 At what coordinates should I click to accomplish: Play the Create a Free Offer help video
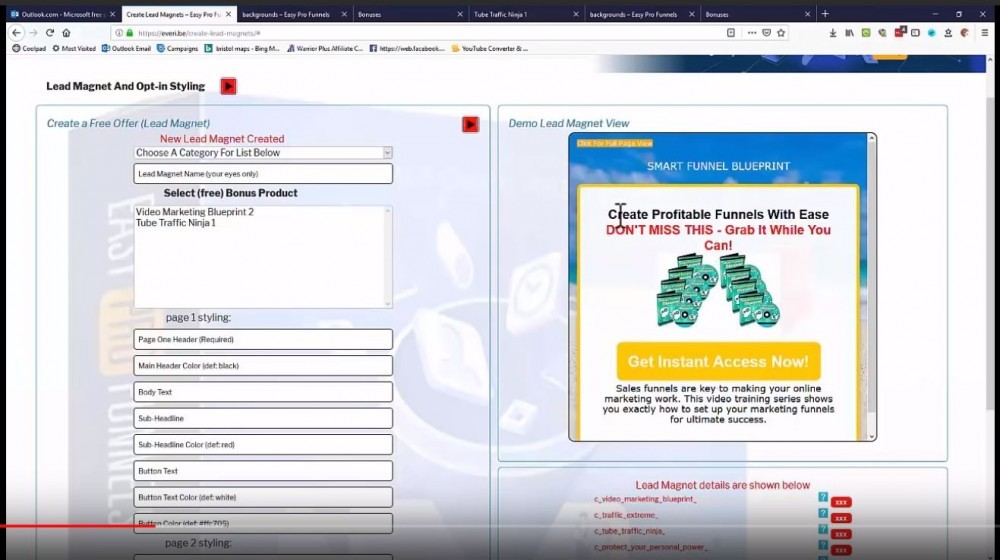click(x=471, y=124)
